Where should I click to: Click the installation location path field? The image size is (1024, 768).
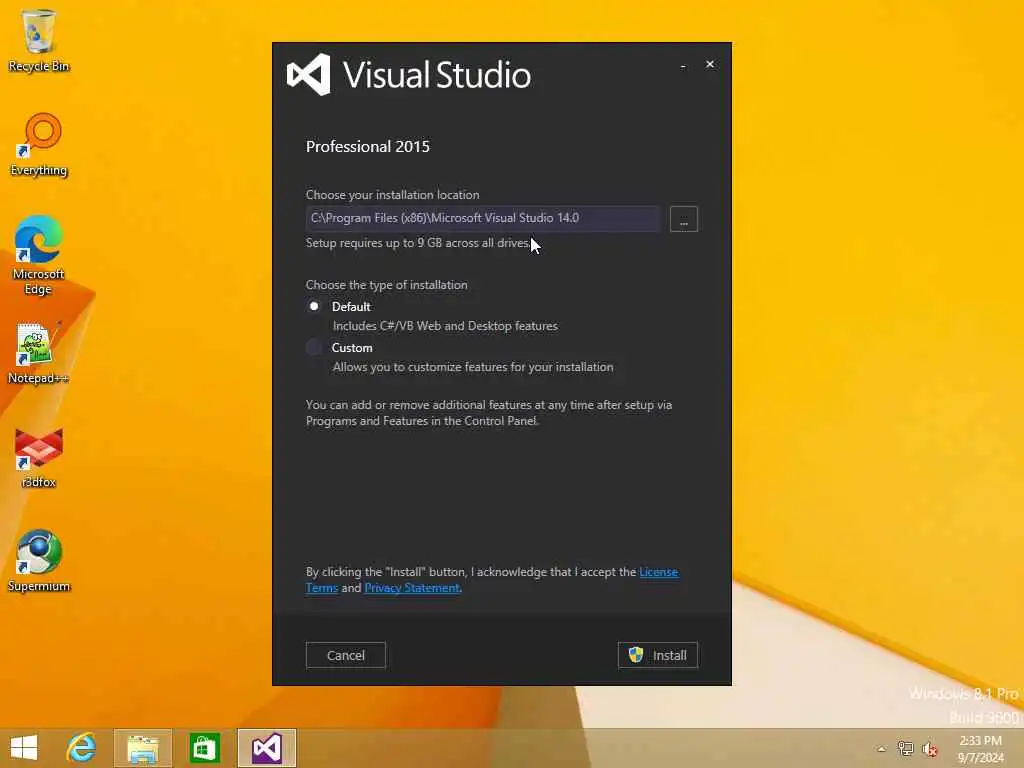pyautogui.click(x=483, y=218)
